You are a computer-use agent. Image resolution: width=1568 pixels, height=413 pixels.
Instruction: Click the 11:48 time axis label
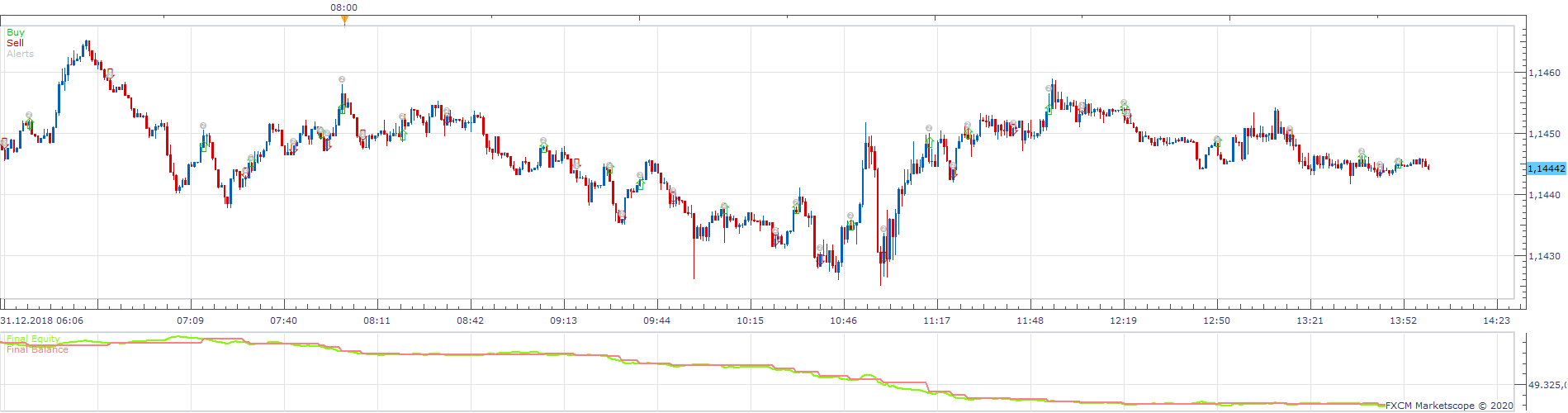1030,320
